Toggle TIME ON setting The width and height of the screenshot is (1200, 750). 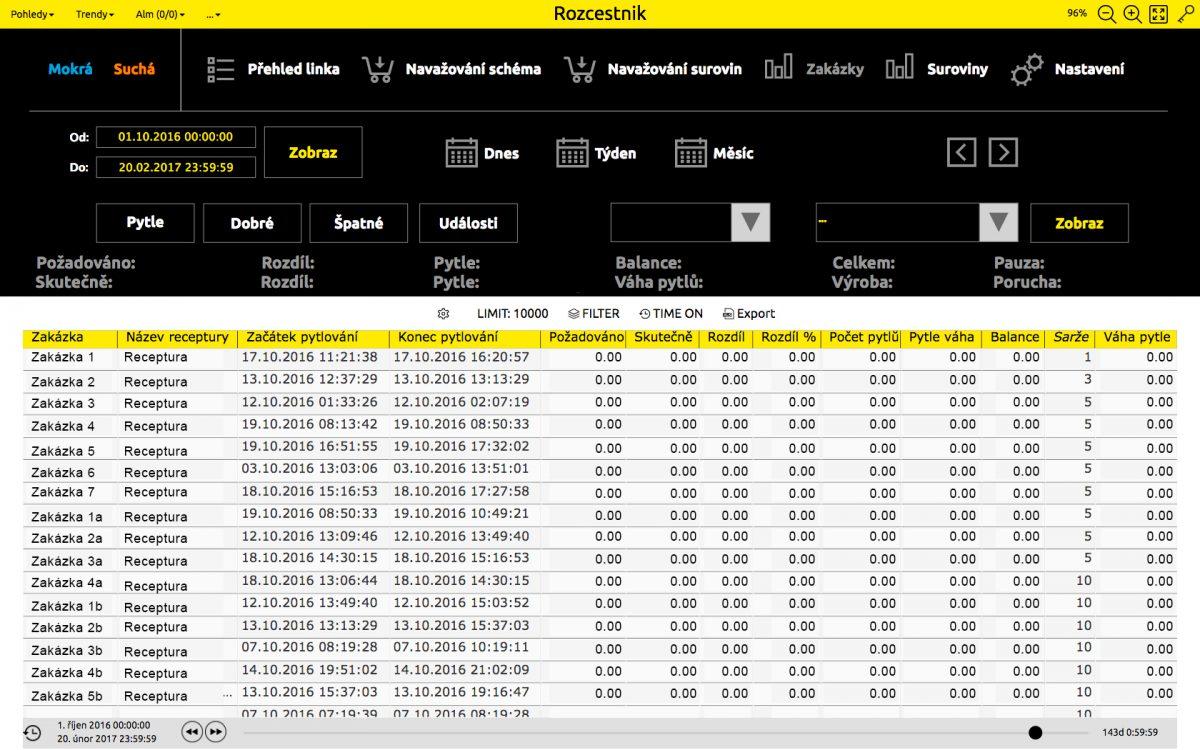(670, 313)
